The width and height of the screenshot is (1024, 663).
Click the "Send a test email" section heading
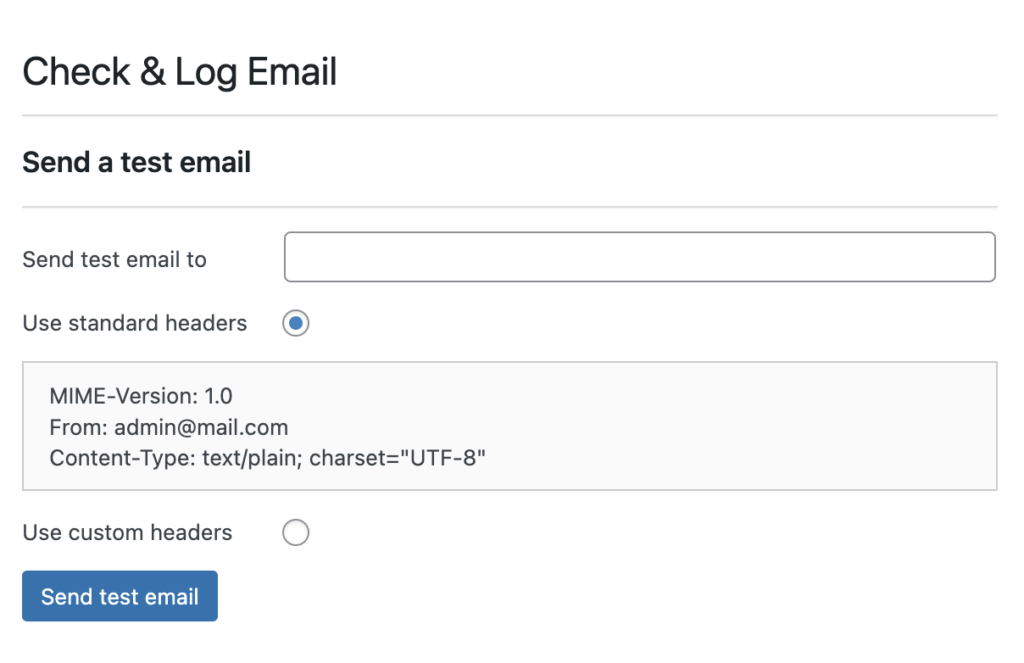tap(136, 162)
